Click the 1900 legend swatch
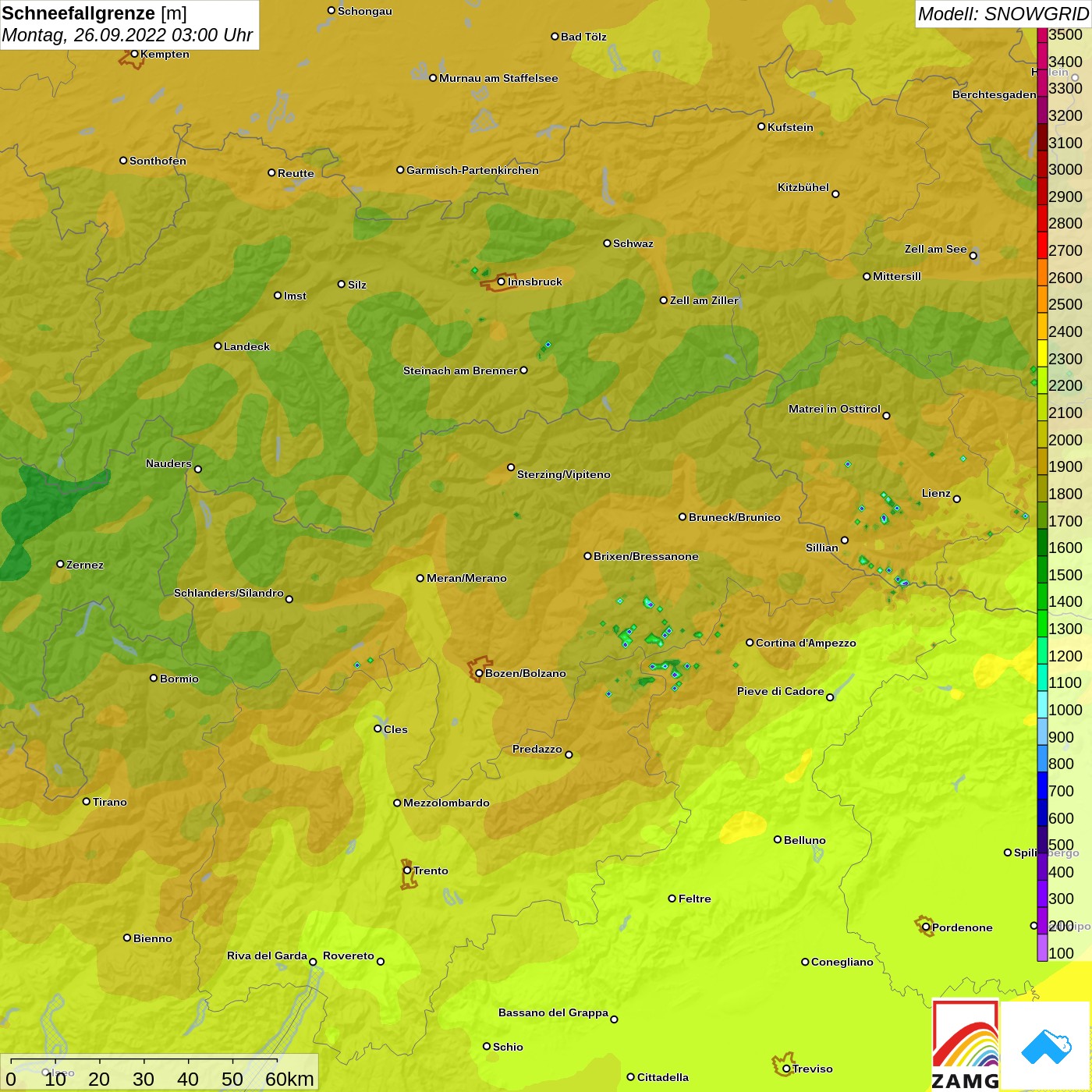This screenshot has width=1092, height=1092. [1042, 461]
